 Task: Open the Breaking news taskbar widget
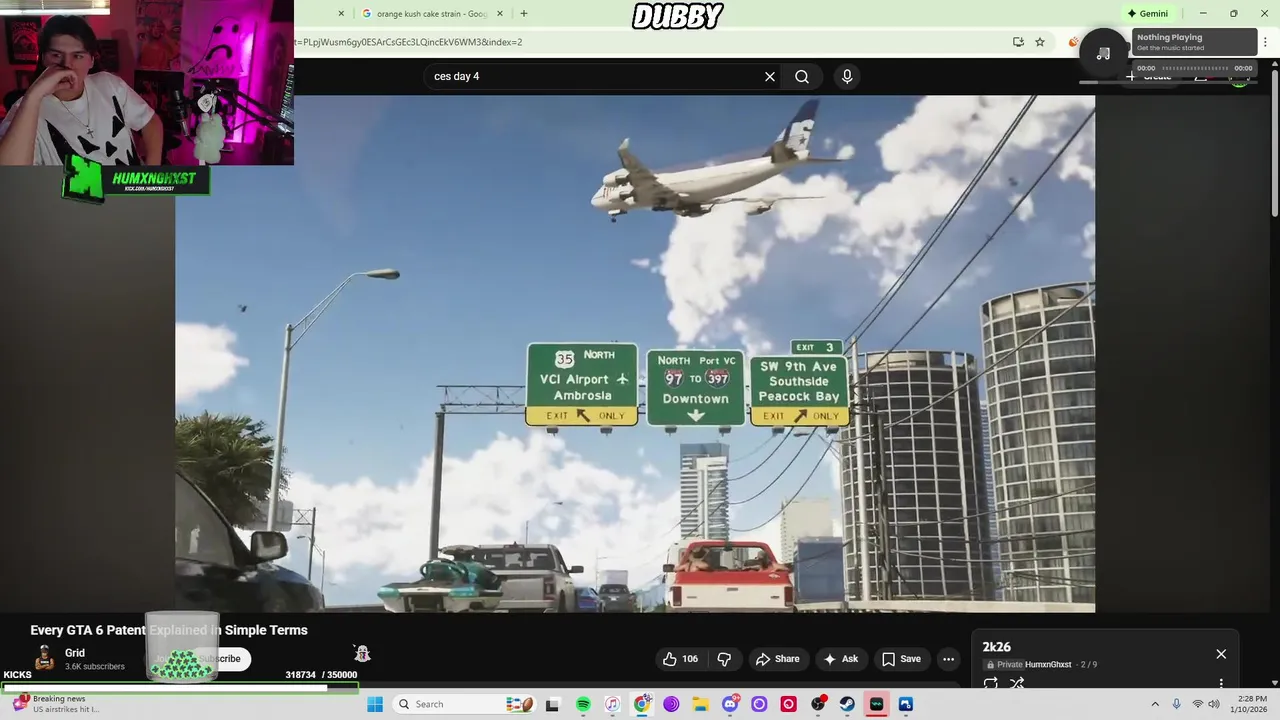tap(55, 704)
